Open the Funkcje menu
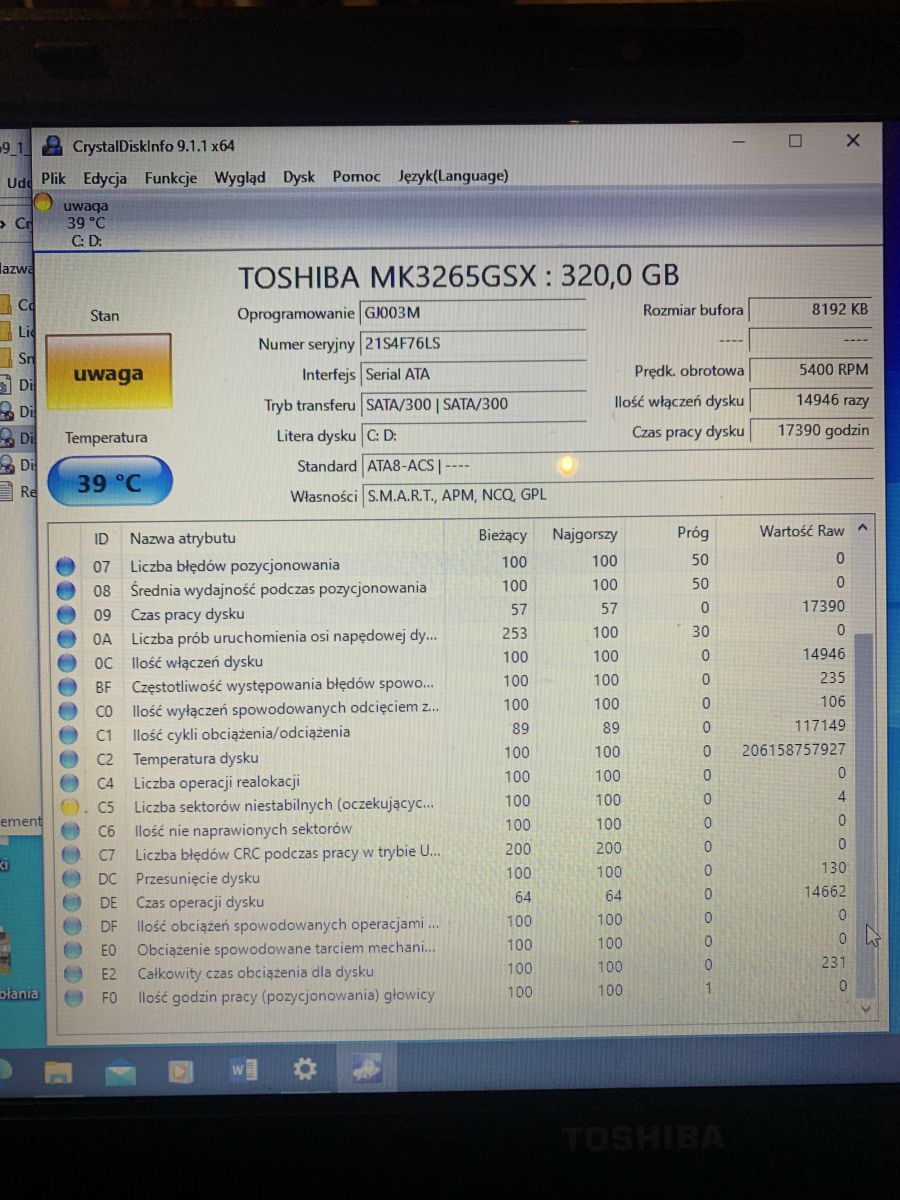Image resolution: width=900 pixels, height=1200 pixels. pos(170,178)
